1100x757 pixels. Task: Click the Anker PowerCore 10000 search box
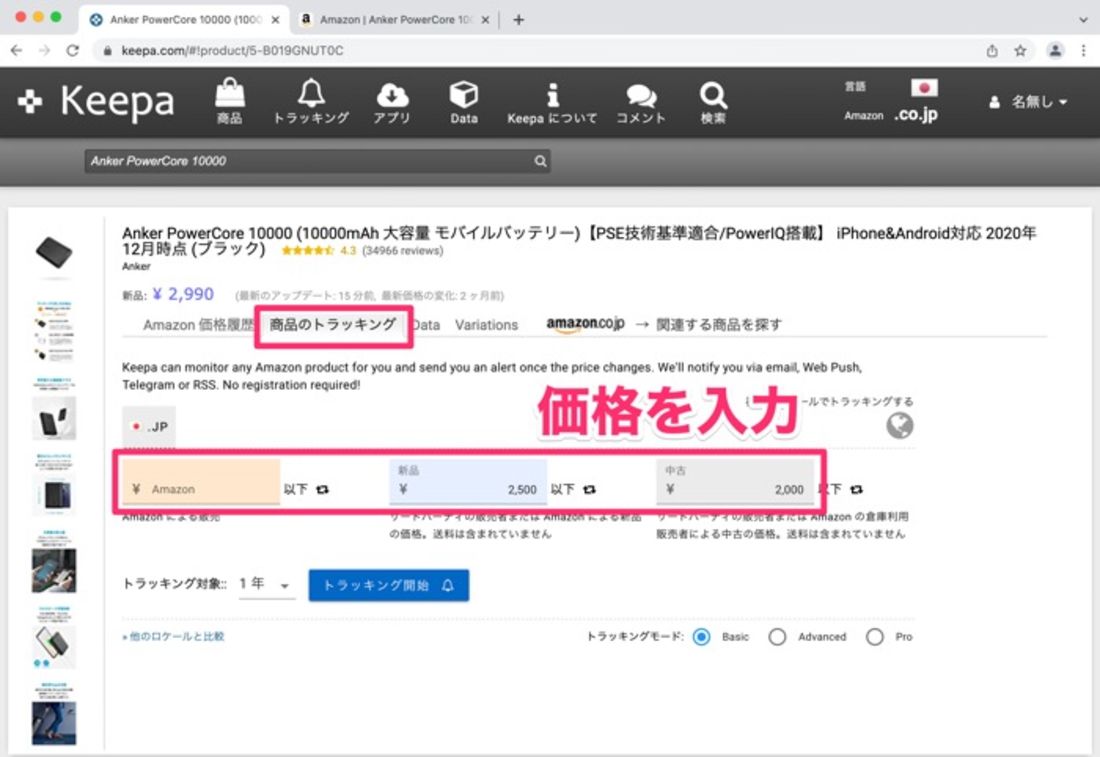click(317, 161)
